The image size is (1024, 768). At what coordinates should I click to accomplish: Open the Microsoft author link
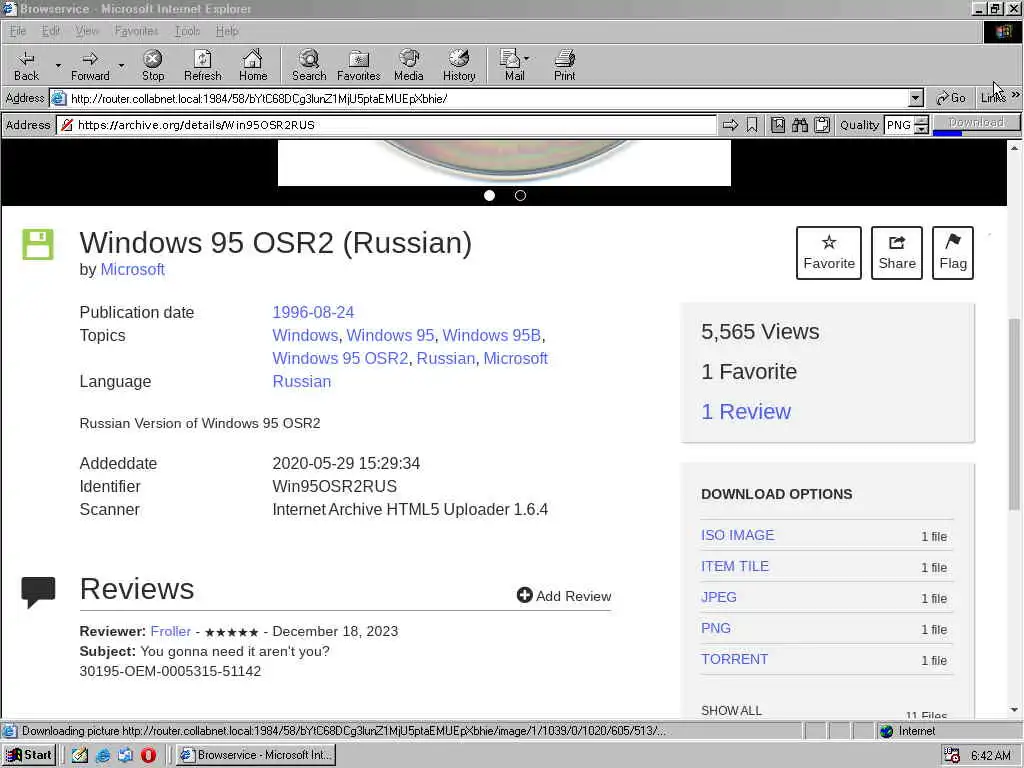click(x=133, y=269)
